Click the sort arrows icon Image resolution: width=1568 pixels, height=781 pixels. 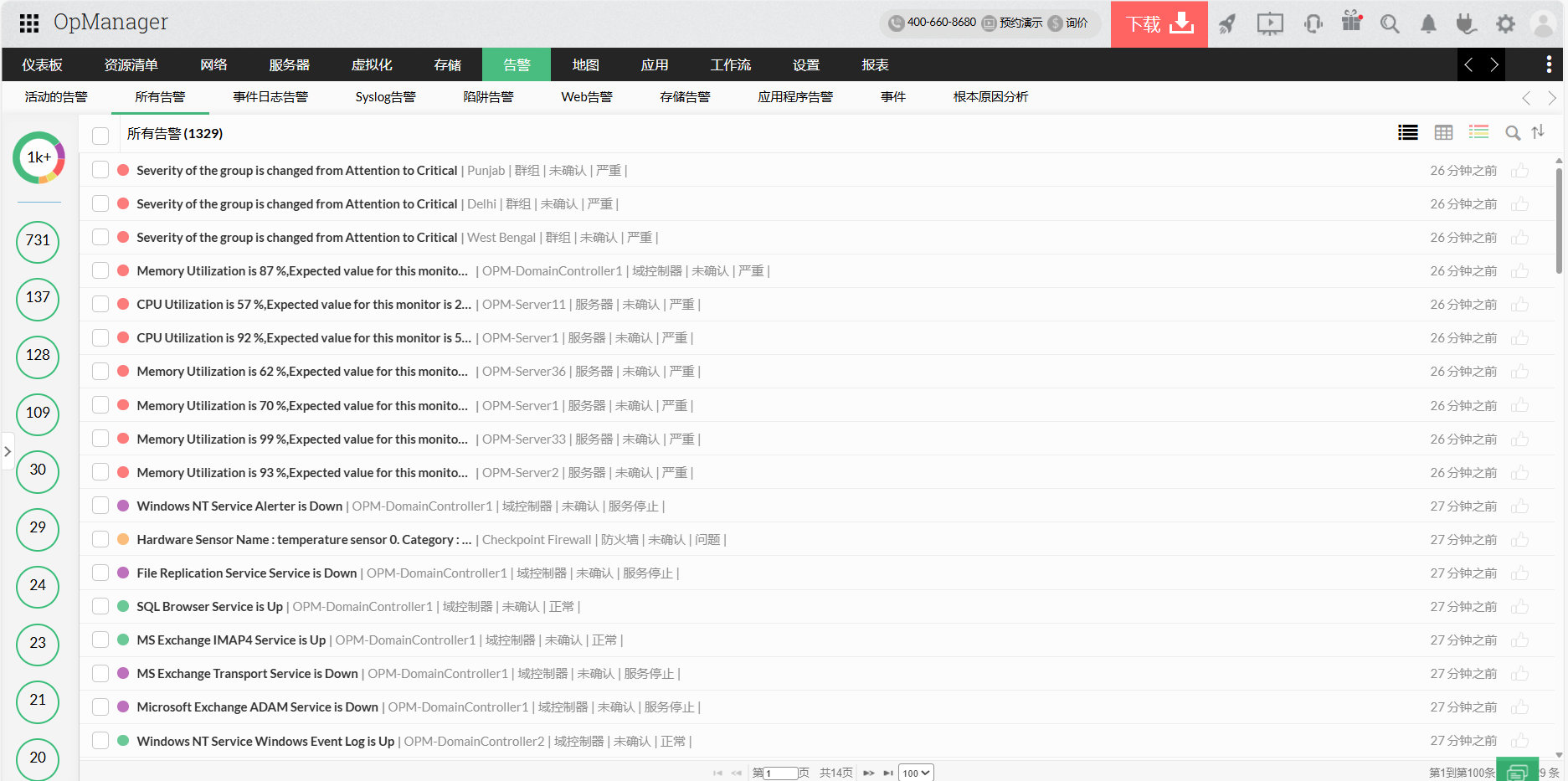tap(1538, 131)
